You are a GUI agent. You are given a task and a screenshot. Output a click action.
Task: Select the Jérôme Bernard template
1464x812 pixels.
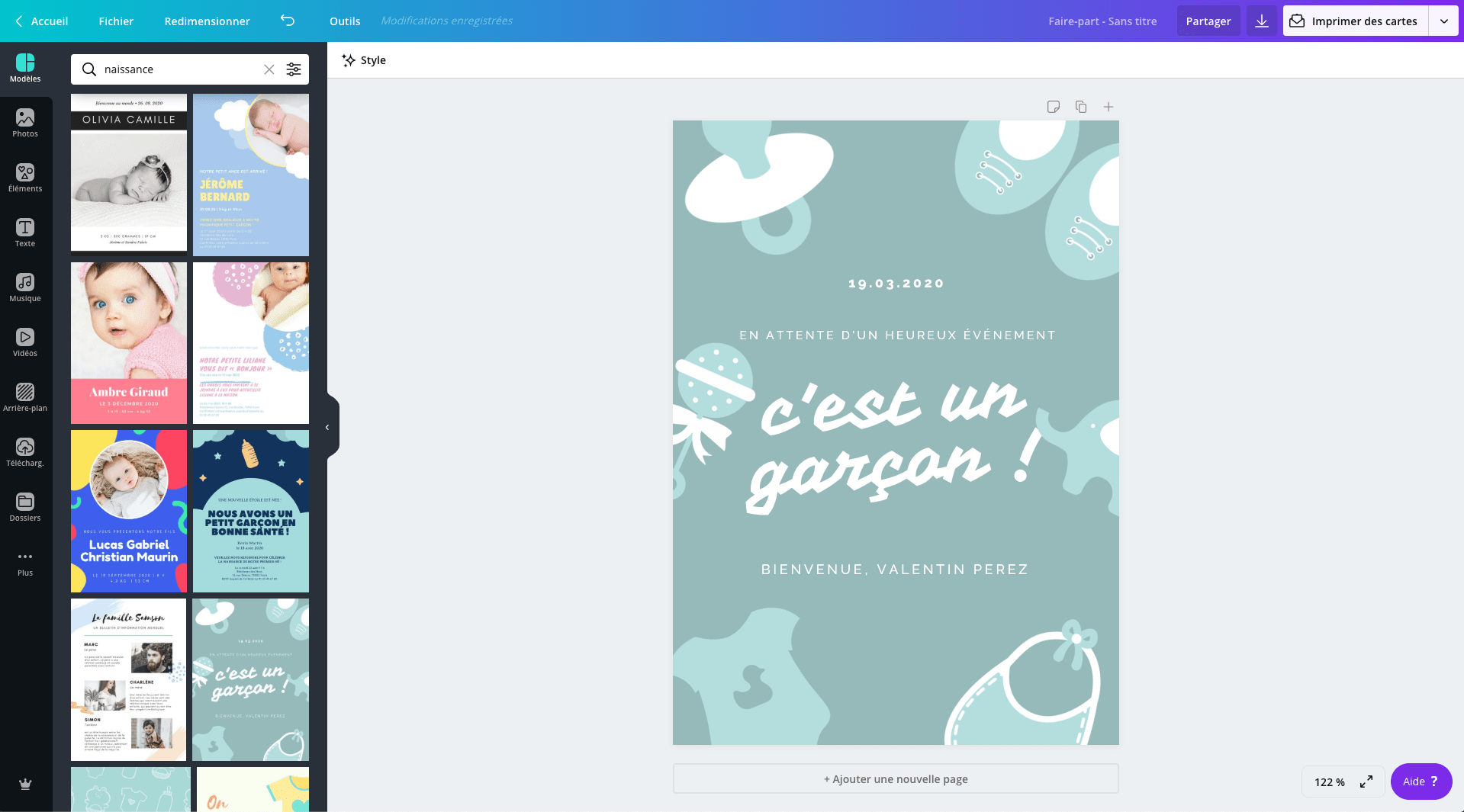pyautogui.click(x=251, y=175)
